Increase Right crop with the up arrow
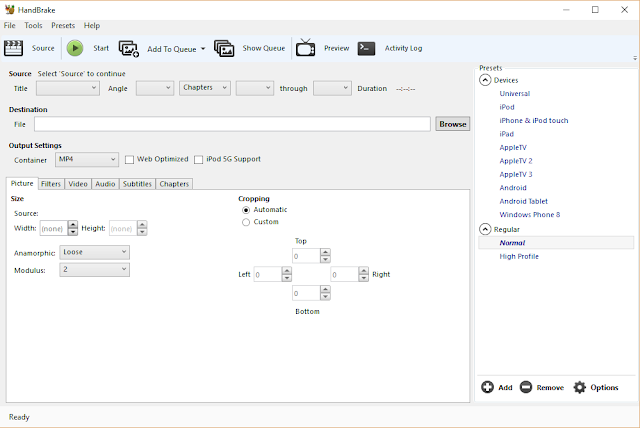This screenshot has height=428, width=640. (364, 271)
